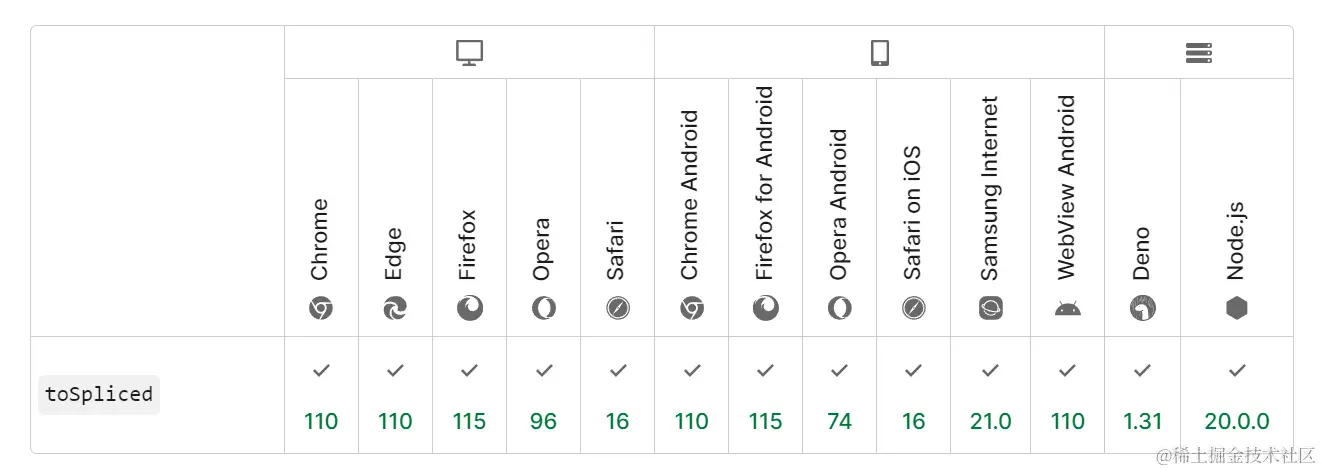The height and width of the screenshot is (472, 1322).
Task: Click the WebView Android robot icon
Action: pos(1067,309)
